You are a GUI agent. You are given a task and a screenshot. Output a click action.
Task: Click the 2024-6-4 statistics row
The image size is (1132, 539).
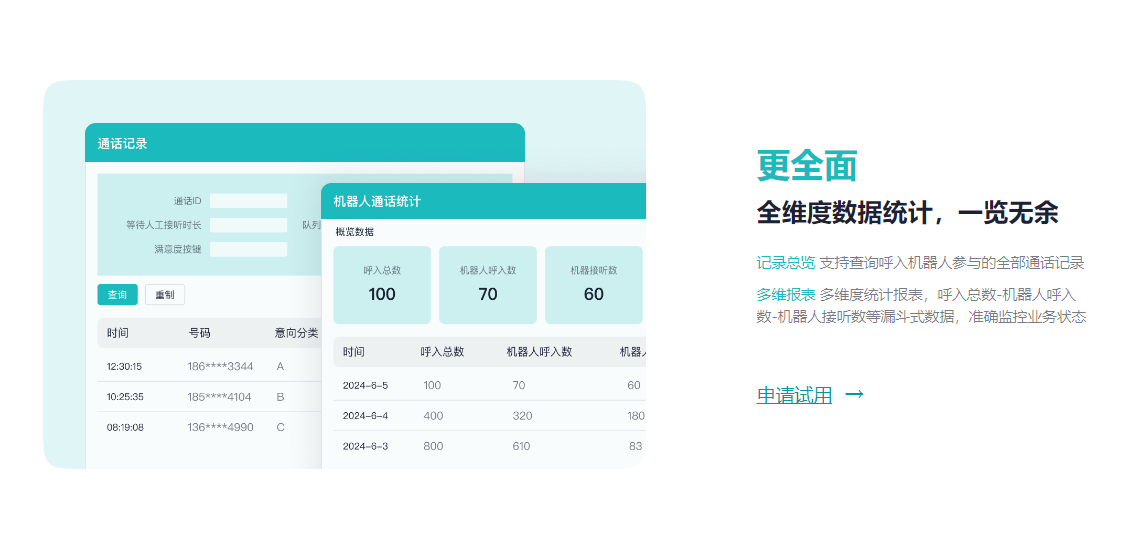pyautogui.click(x=488, y=415)
